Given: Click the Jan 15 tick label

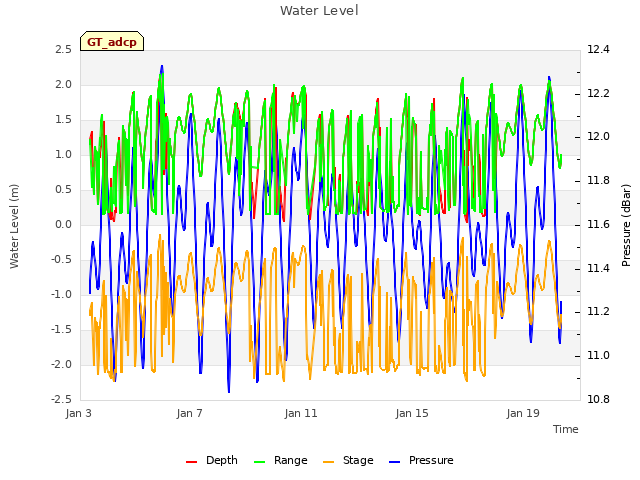Looking at the screenshot, I should click(412, 413).
